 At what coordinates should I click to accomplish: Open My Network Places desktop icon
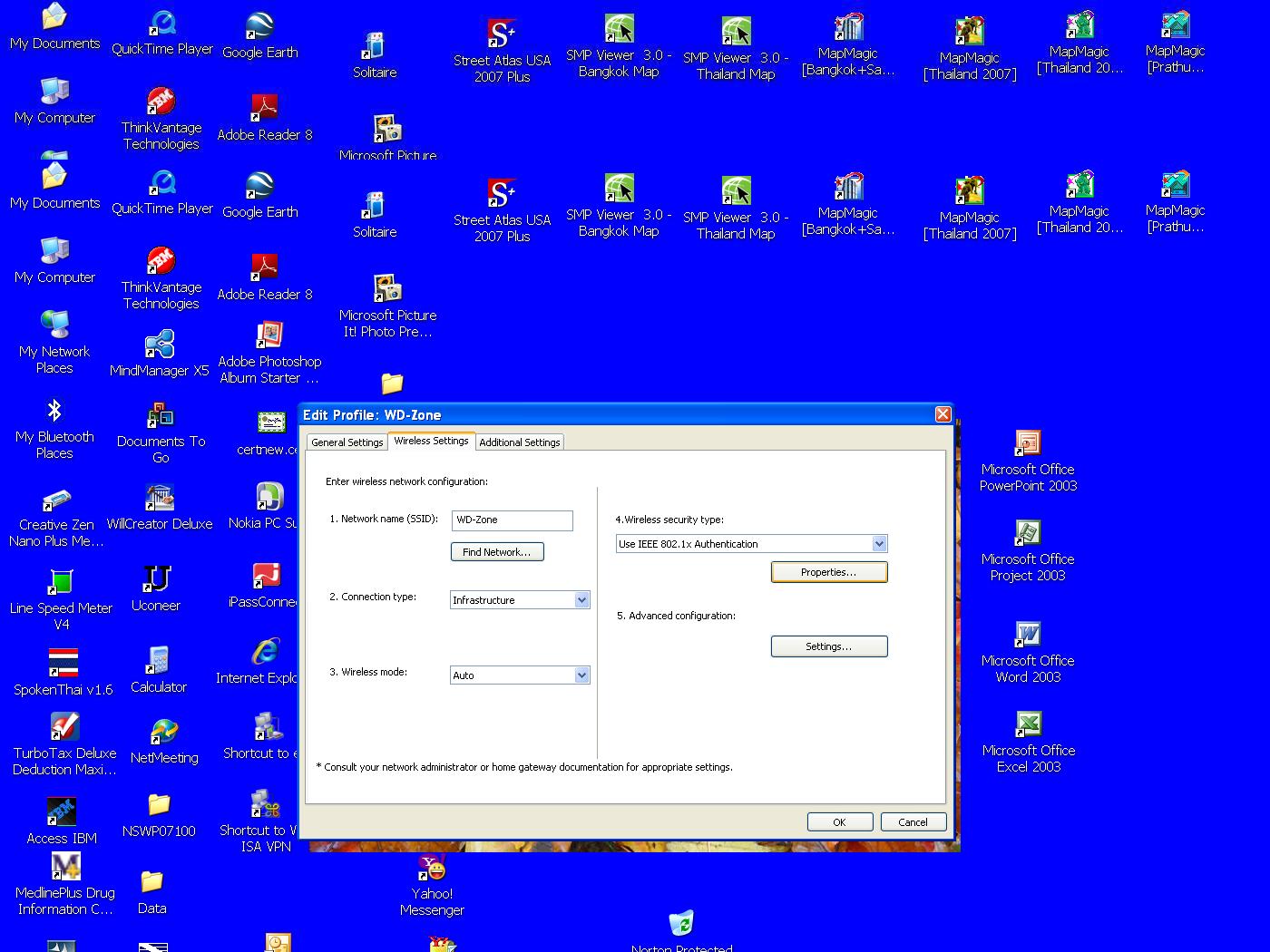pos(54,342)
